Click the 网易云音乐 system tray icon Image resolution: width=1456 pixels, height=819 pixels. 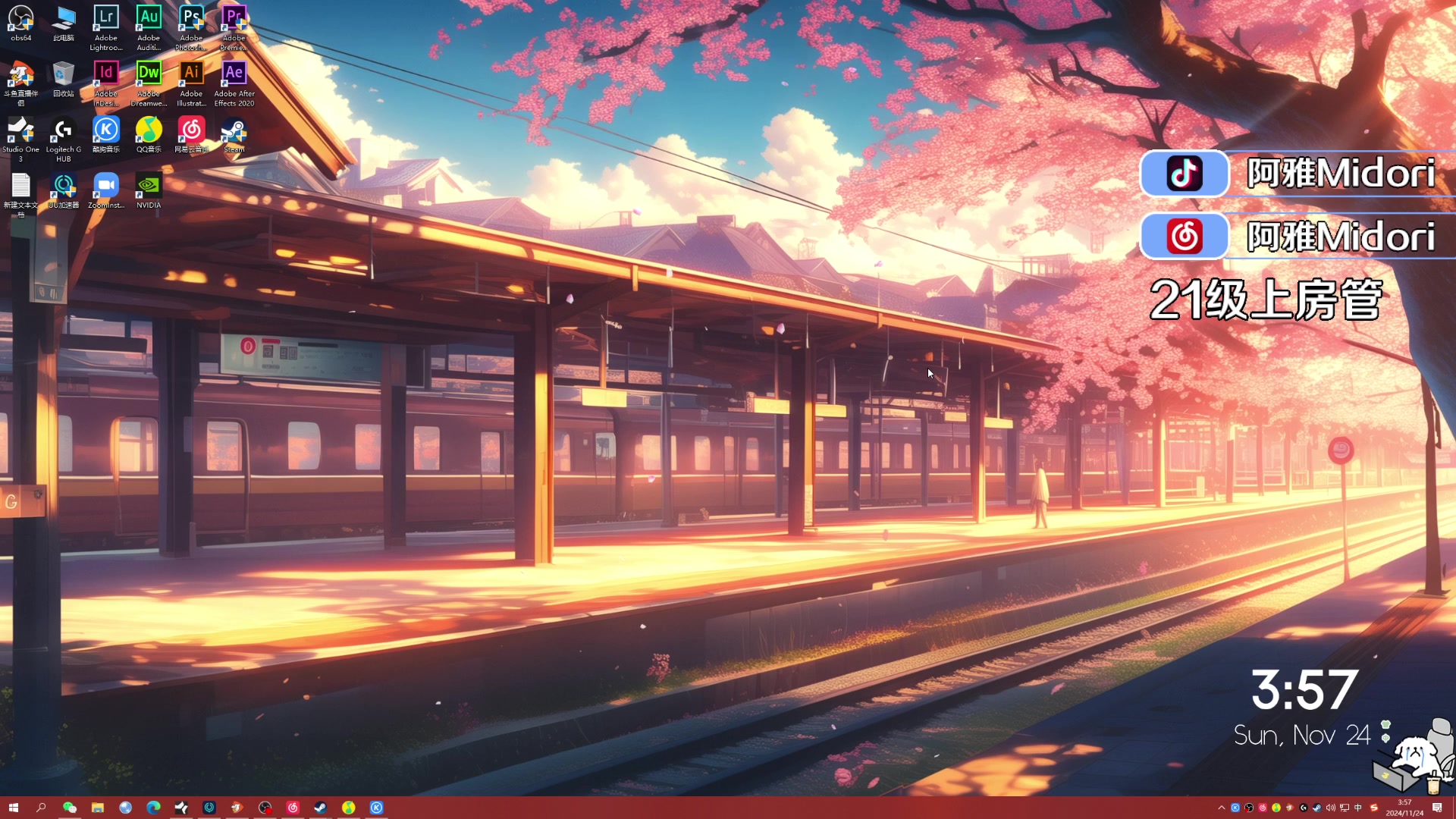1263,808
